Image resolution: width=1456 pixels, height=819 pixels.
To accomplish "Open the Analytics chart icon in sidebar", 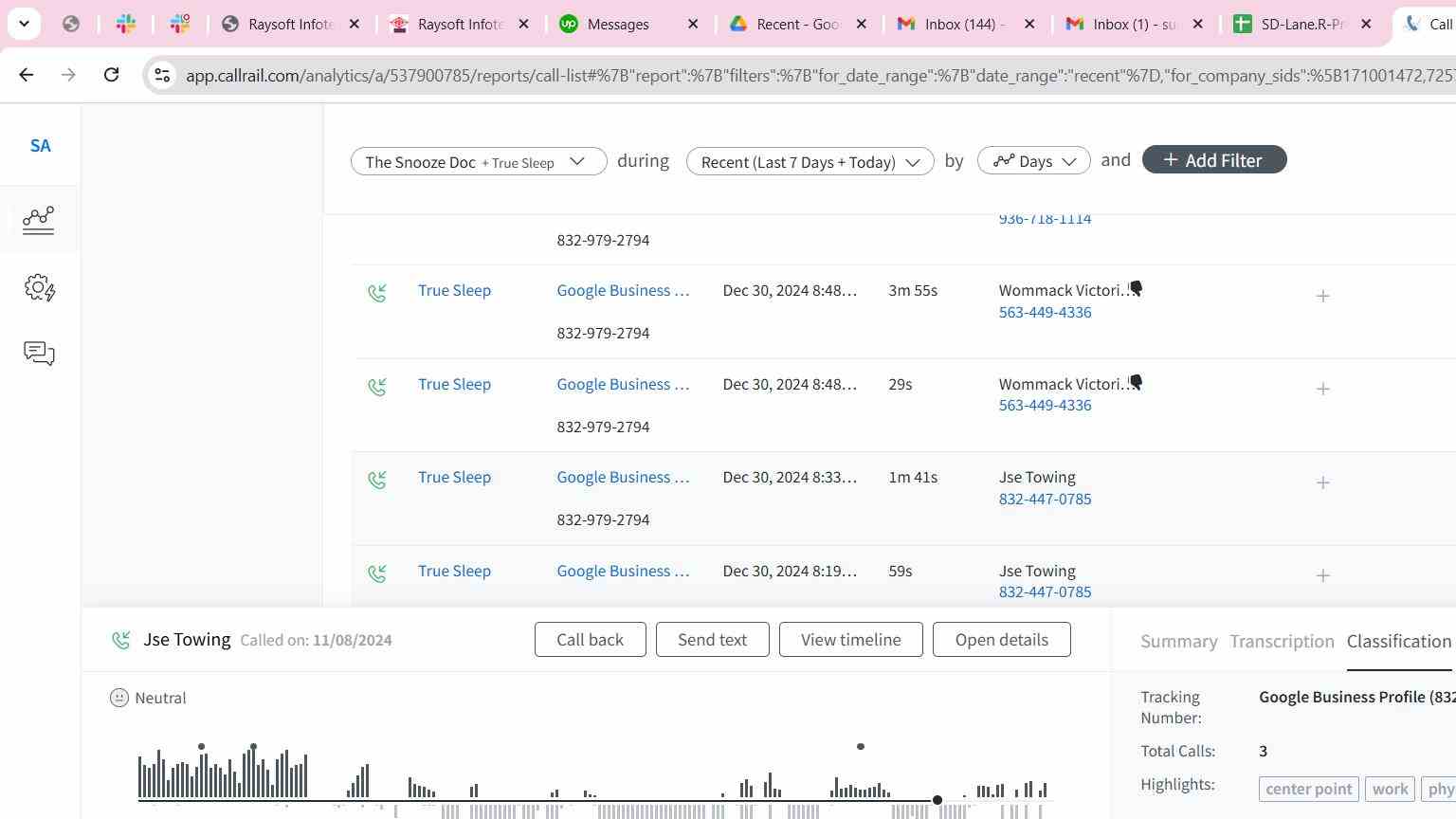I will tap(39, 220).
